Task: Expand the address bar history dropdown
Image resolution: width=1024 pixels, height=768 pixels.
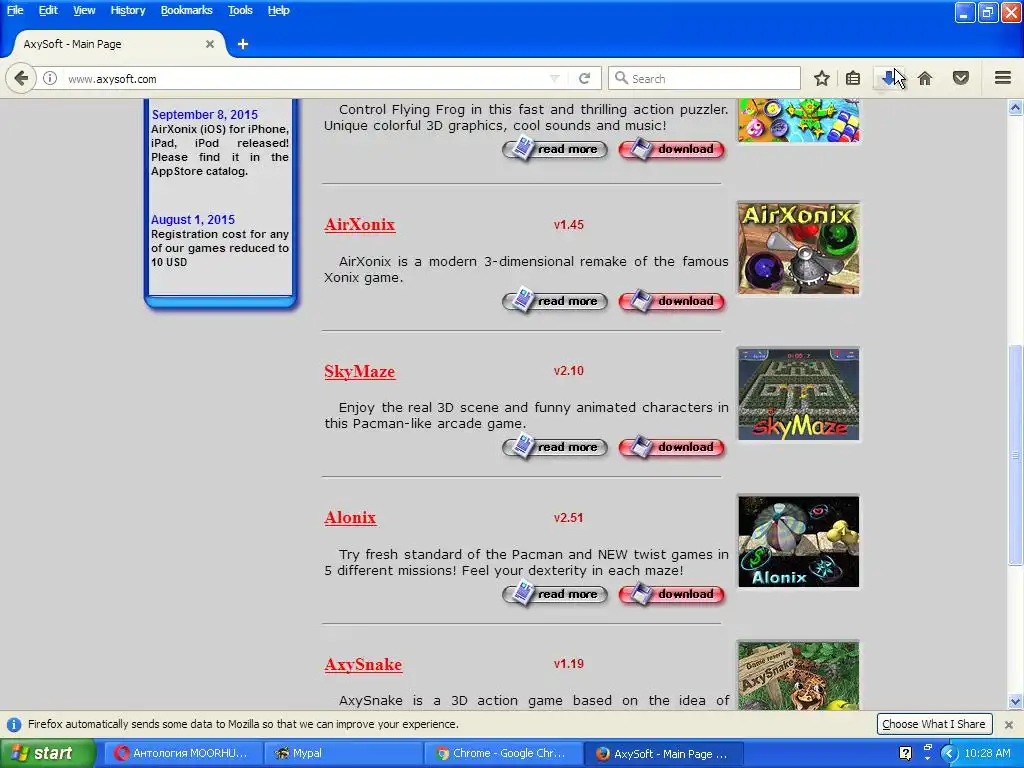Action: 554,78
